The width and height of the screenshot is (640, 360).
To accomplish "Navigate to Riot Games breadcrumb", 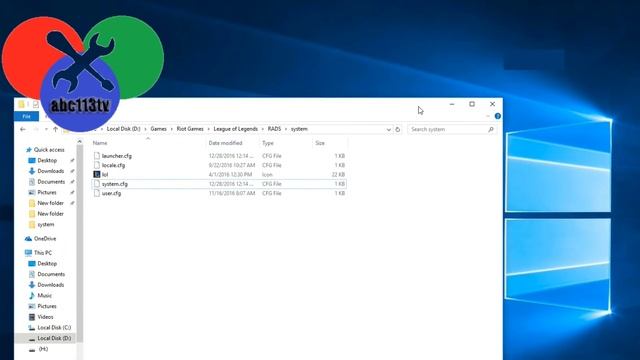I will (190, 129).
